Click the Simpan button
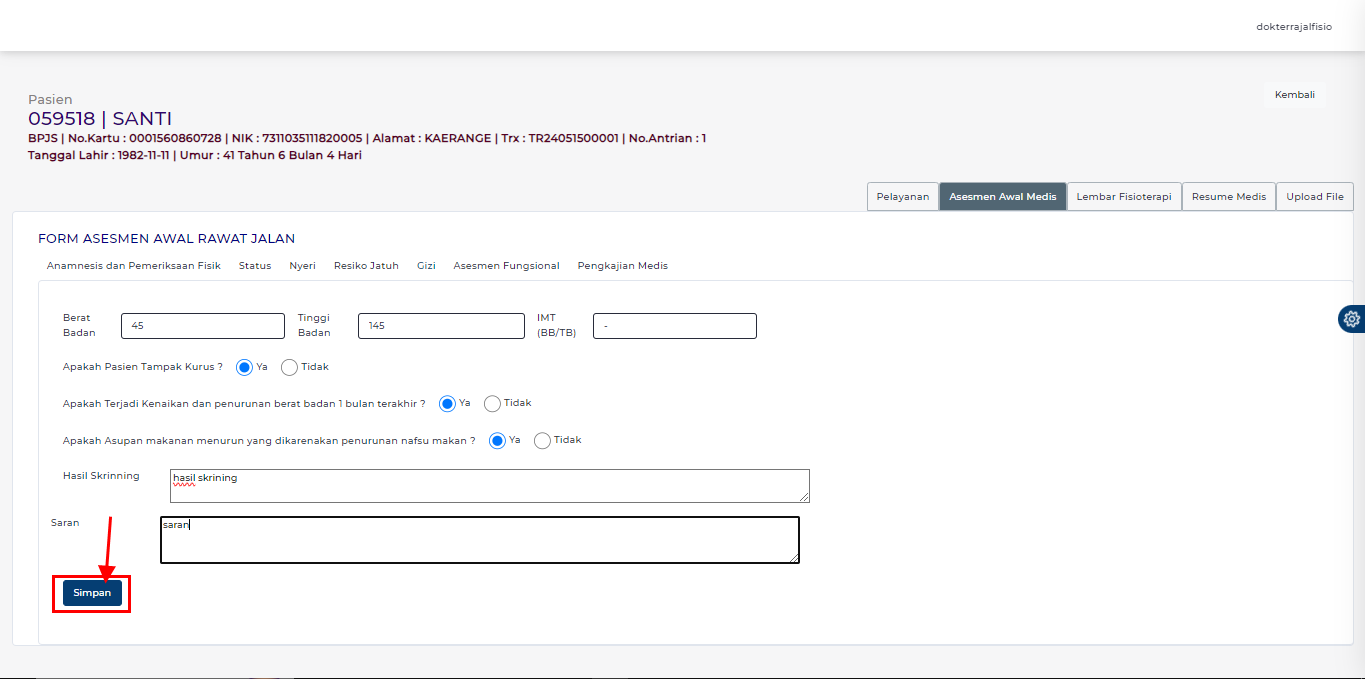 tap(92, 593)
